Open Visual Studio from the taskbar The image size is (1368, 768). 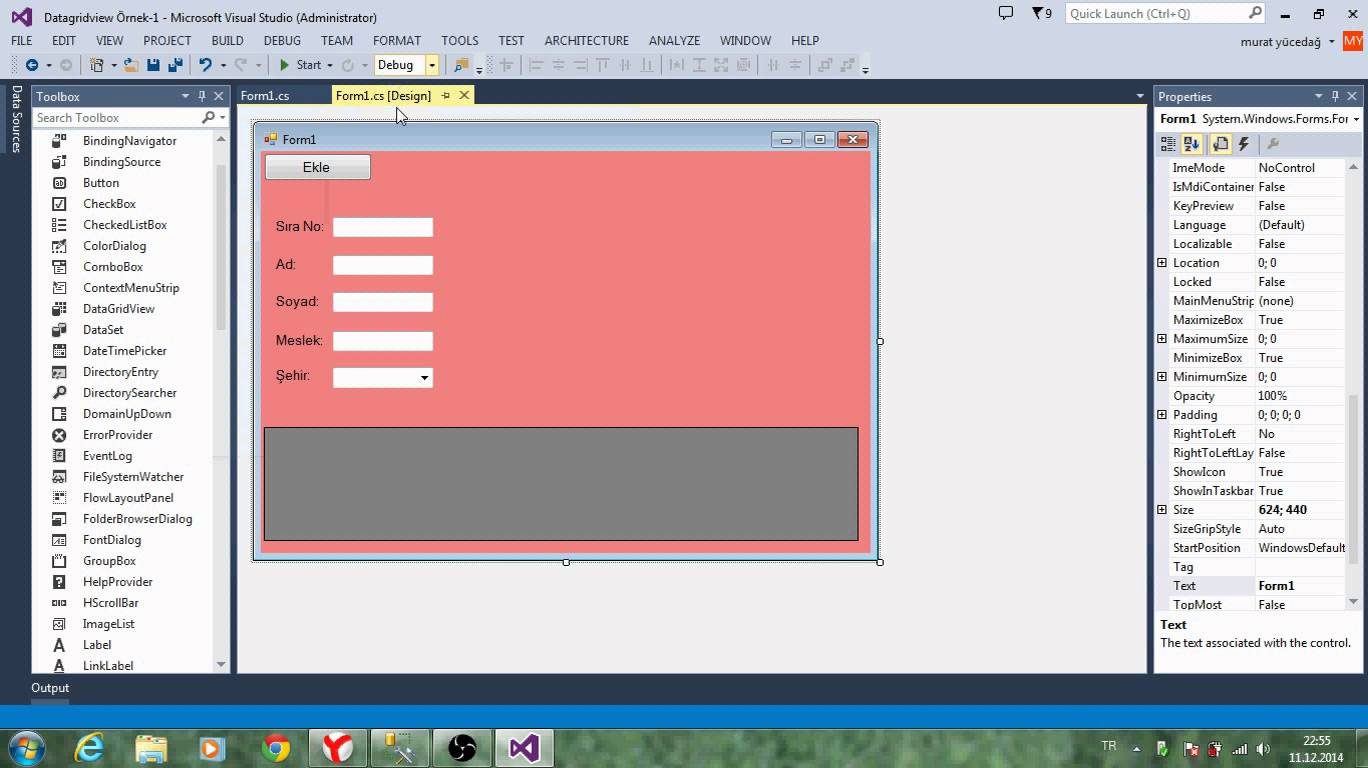(524, 747)
